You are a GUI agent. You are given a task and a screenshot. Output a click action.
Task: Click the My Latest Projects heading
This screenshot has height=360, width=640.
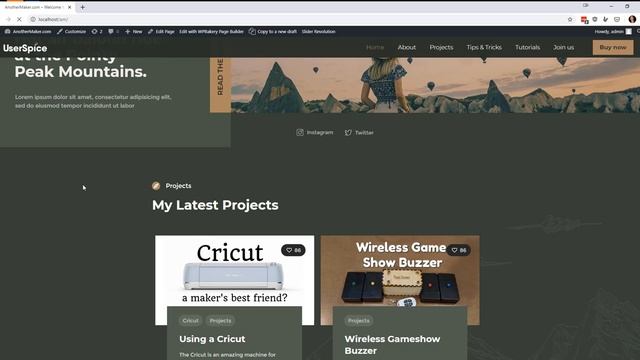tap(215, 205)
